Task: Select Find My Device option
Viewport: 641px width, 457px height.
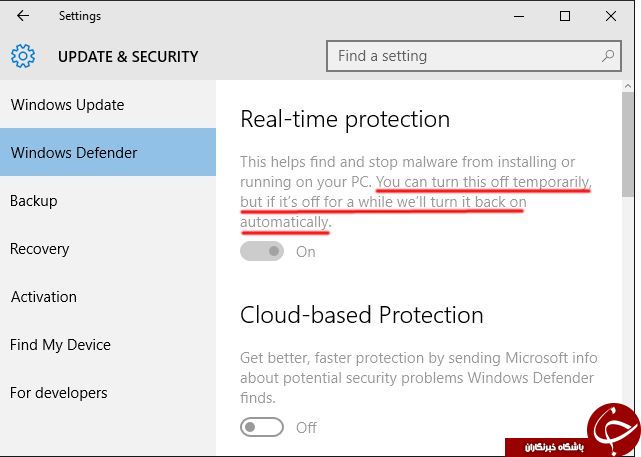Action: [108, 345]
